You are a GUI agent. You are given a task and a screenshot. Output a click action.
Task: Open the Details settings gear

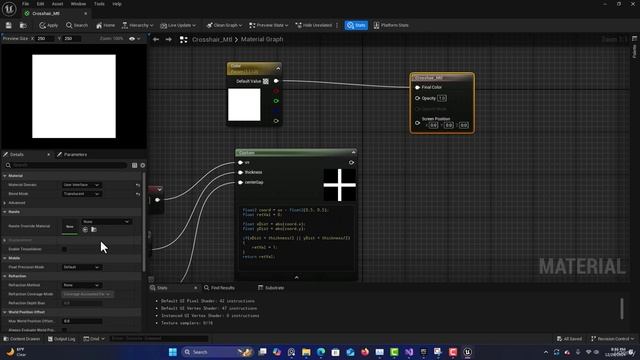point(142,165)
